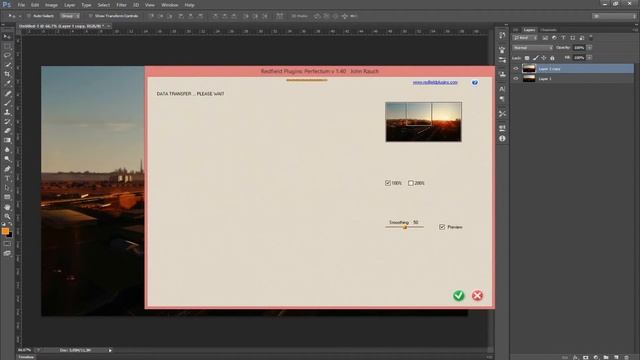This screenshot has width=640, height=360.
Task: Click the delete layer trash button
Action: click(627, 357)
